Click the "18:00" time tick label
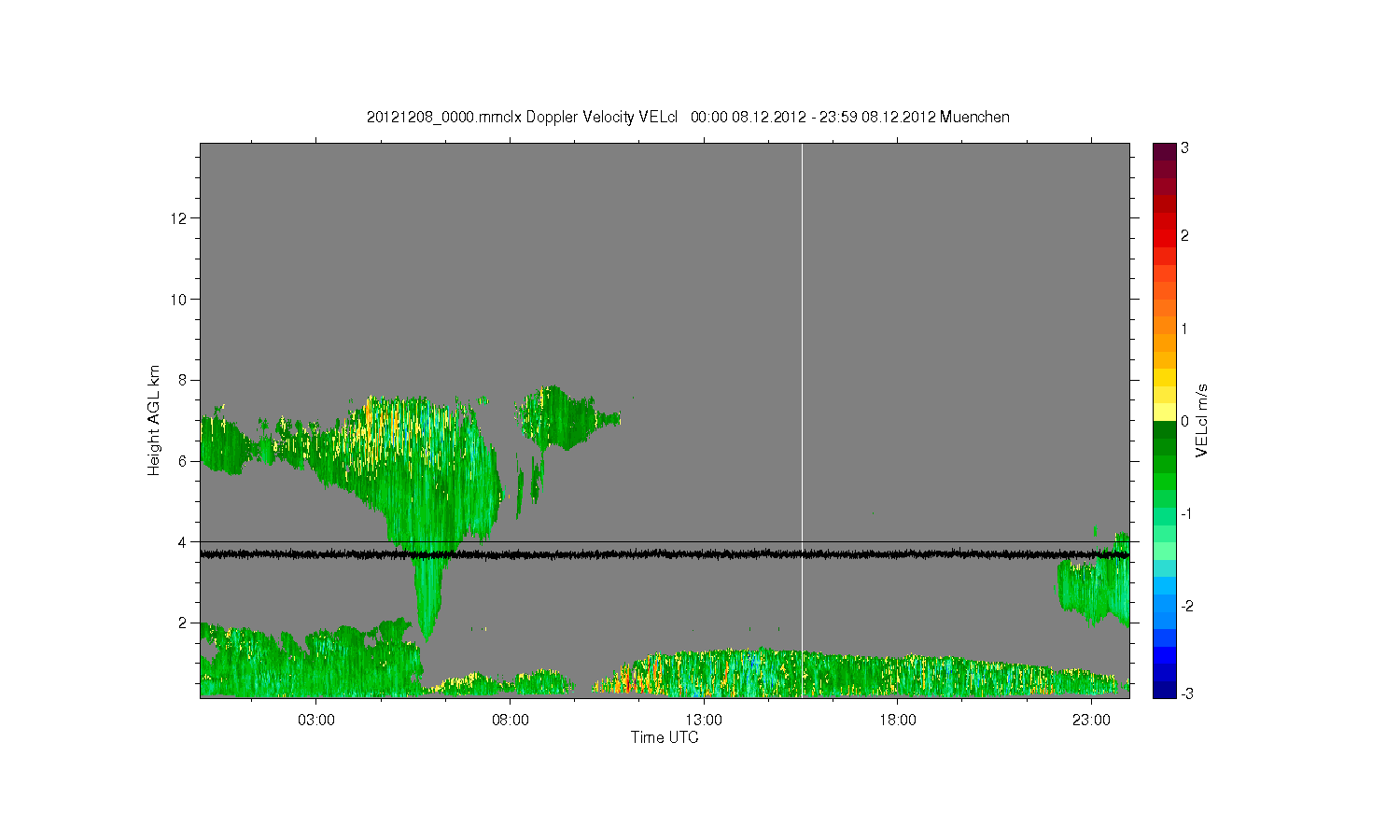Image resolution: width=1400 pixels, height=840 pixels. pos(898,721)
